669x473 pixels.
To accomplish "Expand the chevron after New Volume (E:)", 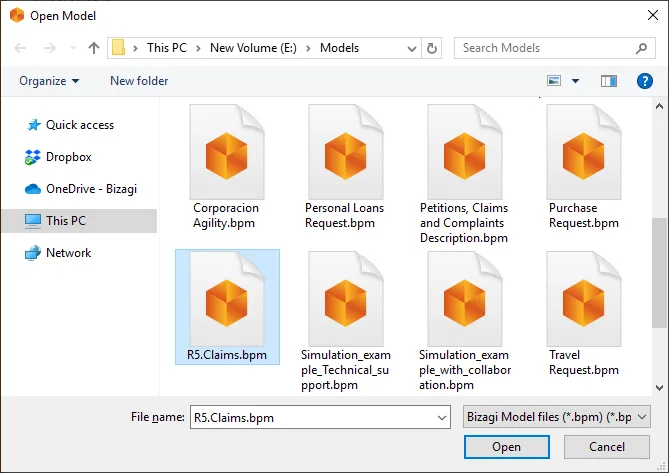I will pos(308,48).
